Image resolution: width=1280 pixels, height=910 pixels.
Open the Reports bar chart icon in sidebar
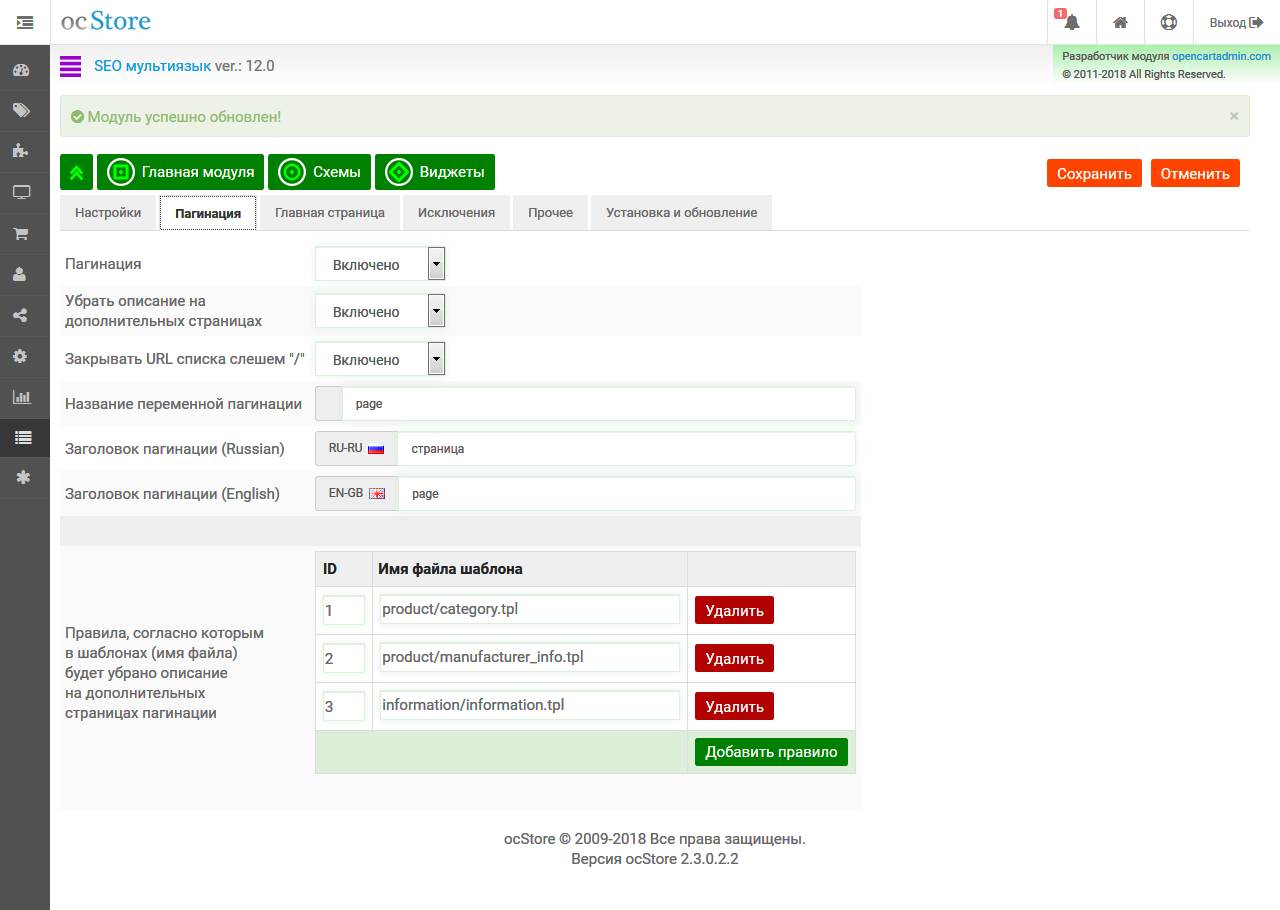(21, 397)
